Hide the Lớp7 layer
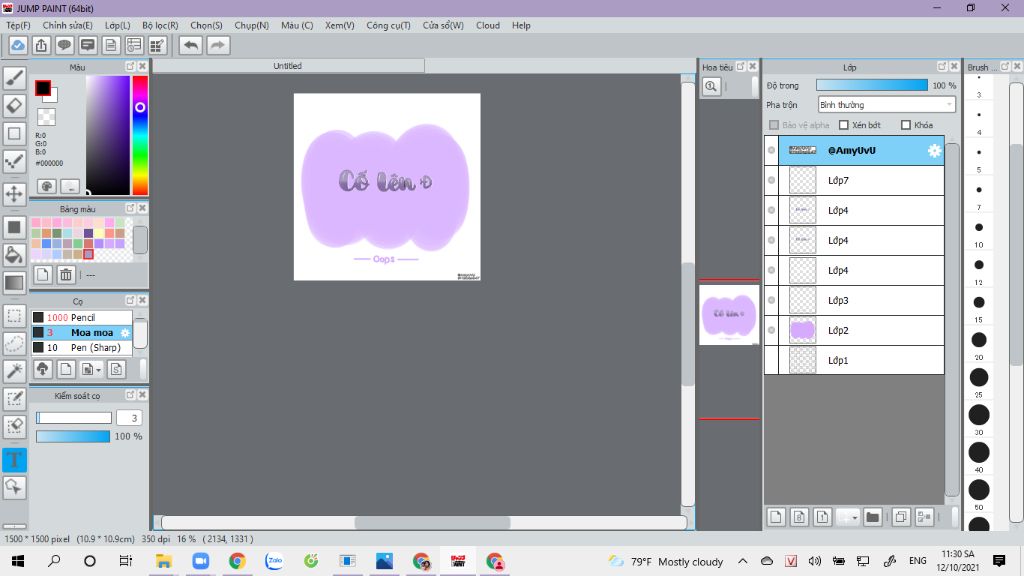 (x=771, y=180)
